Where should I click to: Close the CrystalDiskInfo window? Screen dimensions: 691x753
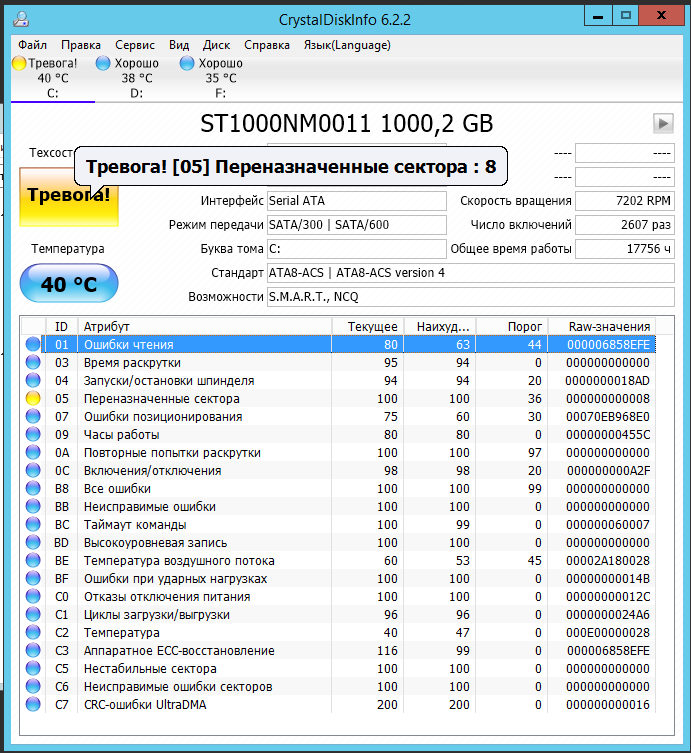[661, 16]
